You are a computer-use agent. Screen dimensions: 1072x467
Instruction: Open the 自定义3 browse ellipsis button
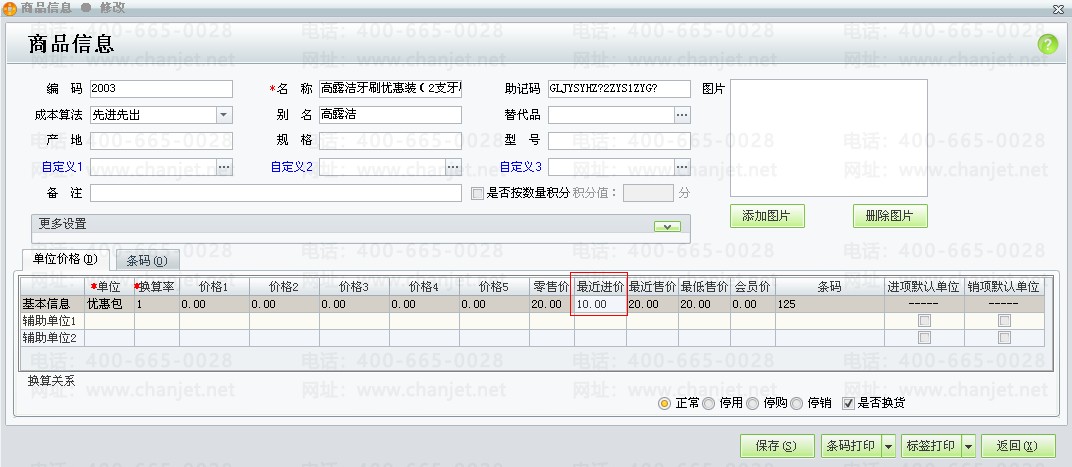682,166
